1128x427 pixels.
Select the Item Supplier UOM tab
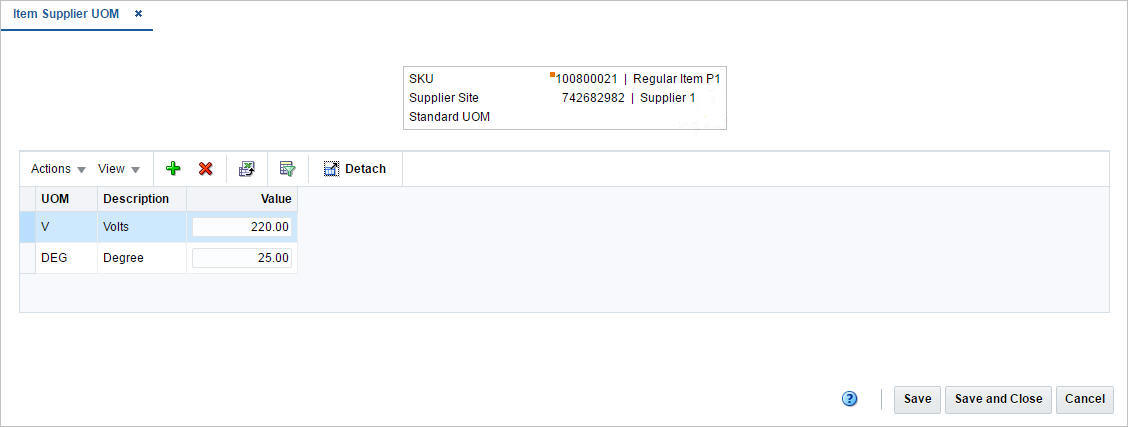pos(66,14)
